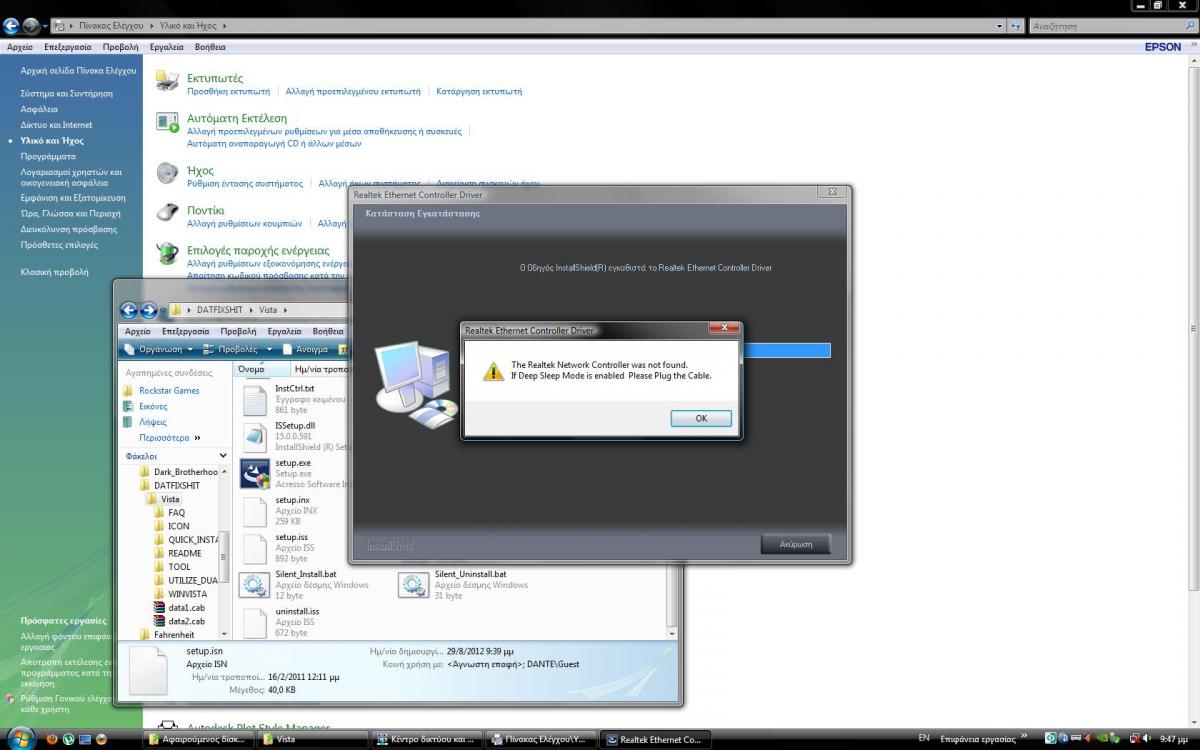
Task: Select the Silent_Install.bat file icon
Action: point(255,584)
